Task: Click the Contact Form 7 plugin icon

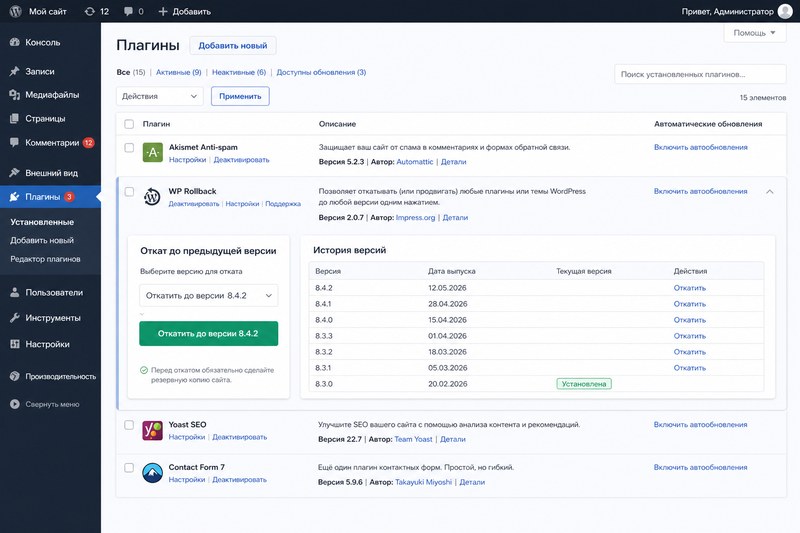Action: pos(152,473)
